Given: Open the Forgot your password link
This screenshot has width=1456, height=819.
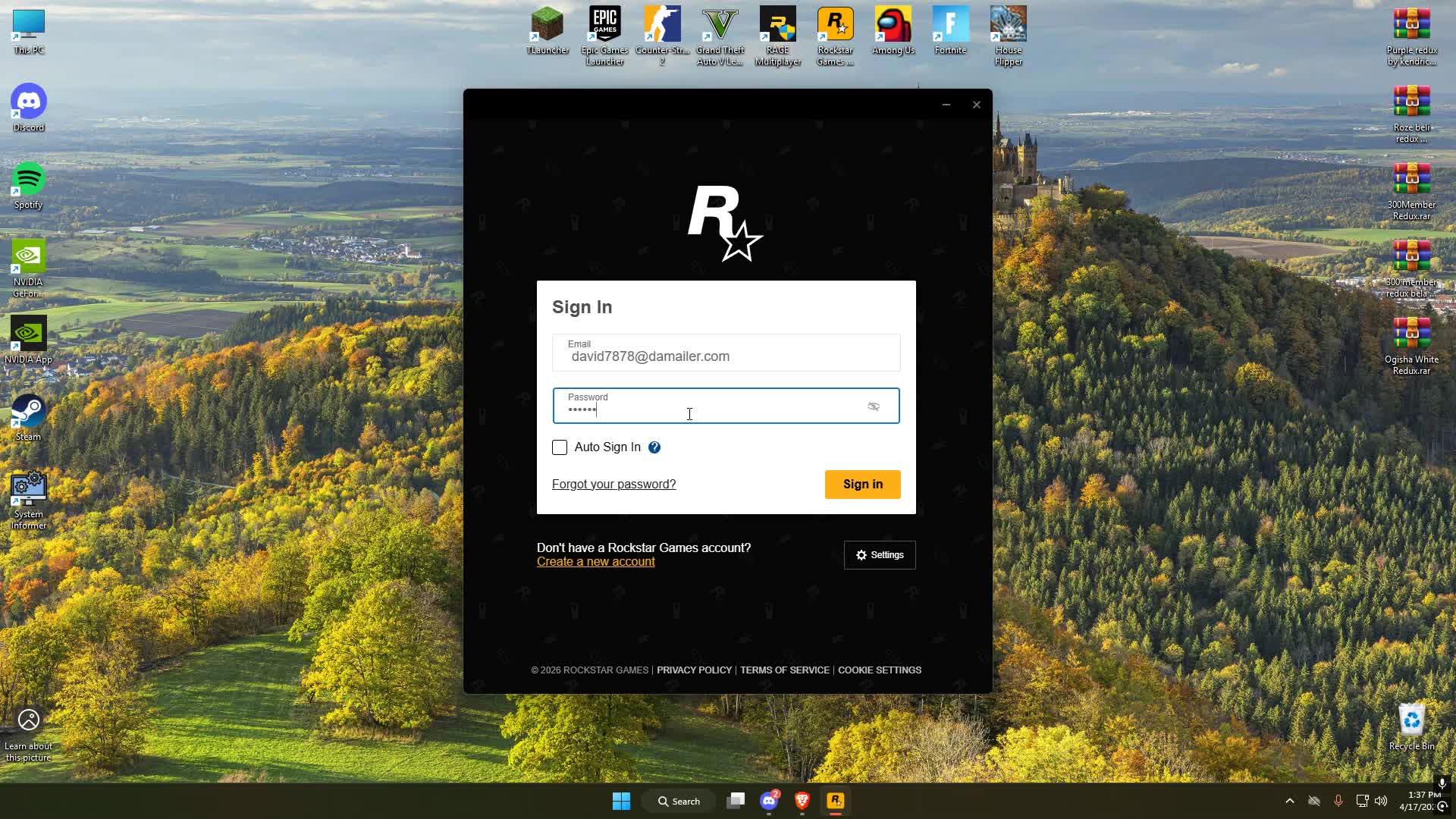Looking at the screenshot, I should coord(613,484).
